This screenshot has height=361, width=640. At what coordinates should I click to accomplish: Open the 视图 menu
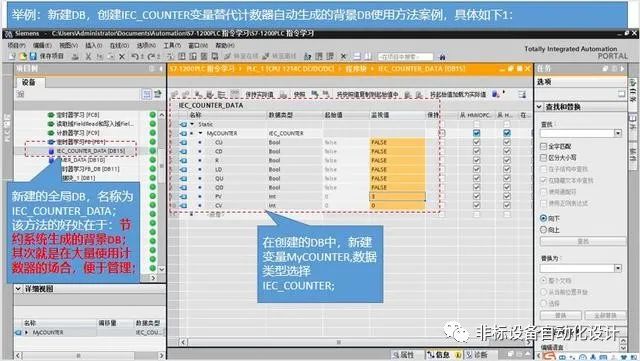68,45
